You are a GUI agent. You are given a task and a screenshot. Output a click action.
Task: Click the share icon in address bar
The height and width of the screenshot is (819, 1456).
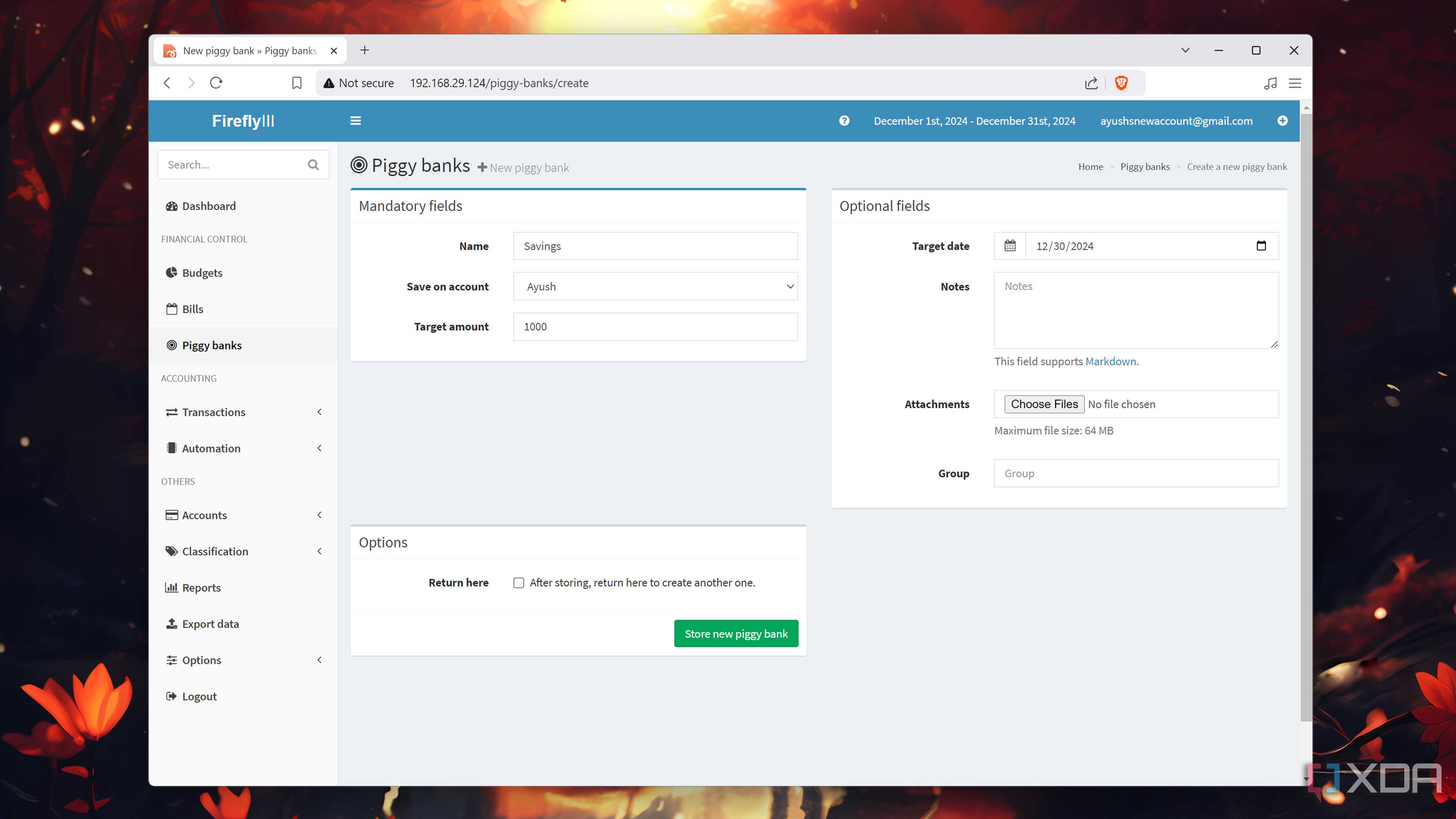pyautogui.click(x=1092, y=83)
